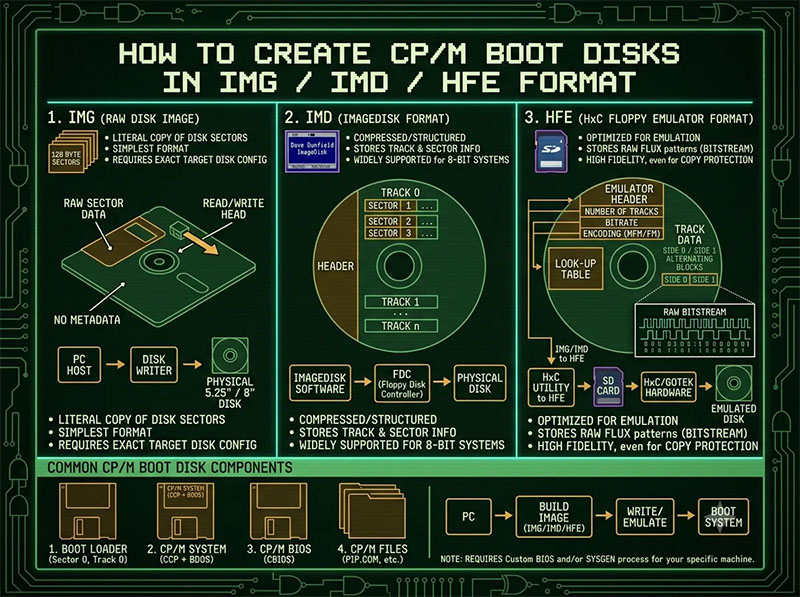Click the emulated disk icon

[734, 383]
